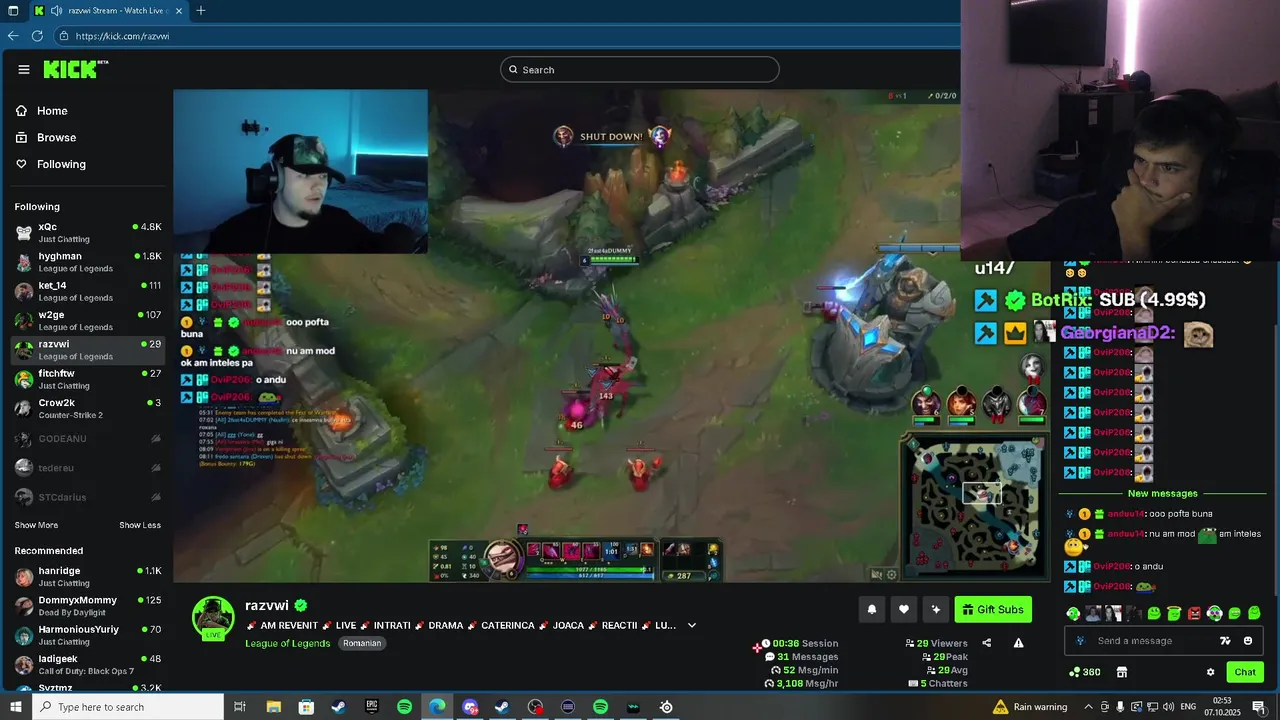Open the Windows notification center
Viewport: 1280px width, 720px height.
pyautogui.click(x=1259, y=707)
